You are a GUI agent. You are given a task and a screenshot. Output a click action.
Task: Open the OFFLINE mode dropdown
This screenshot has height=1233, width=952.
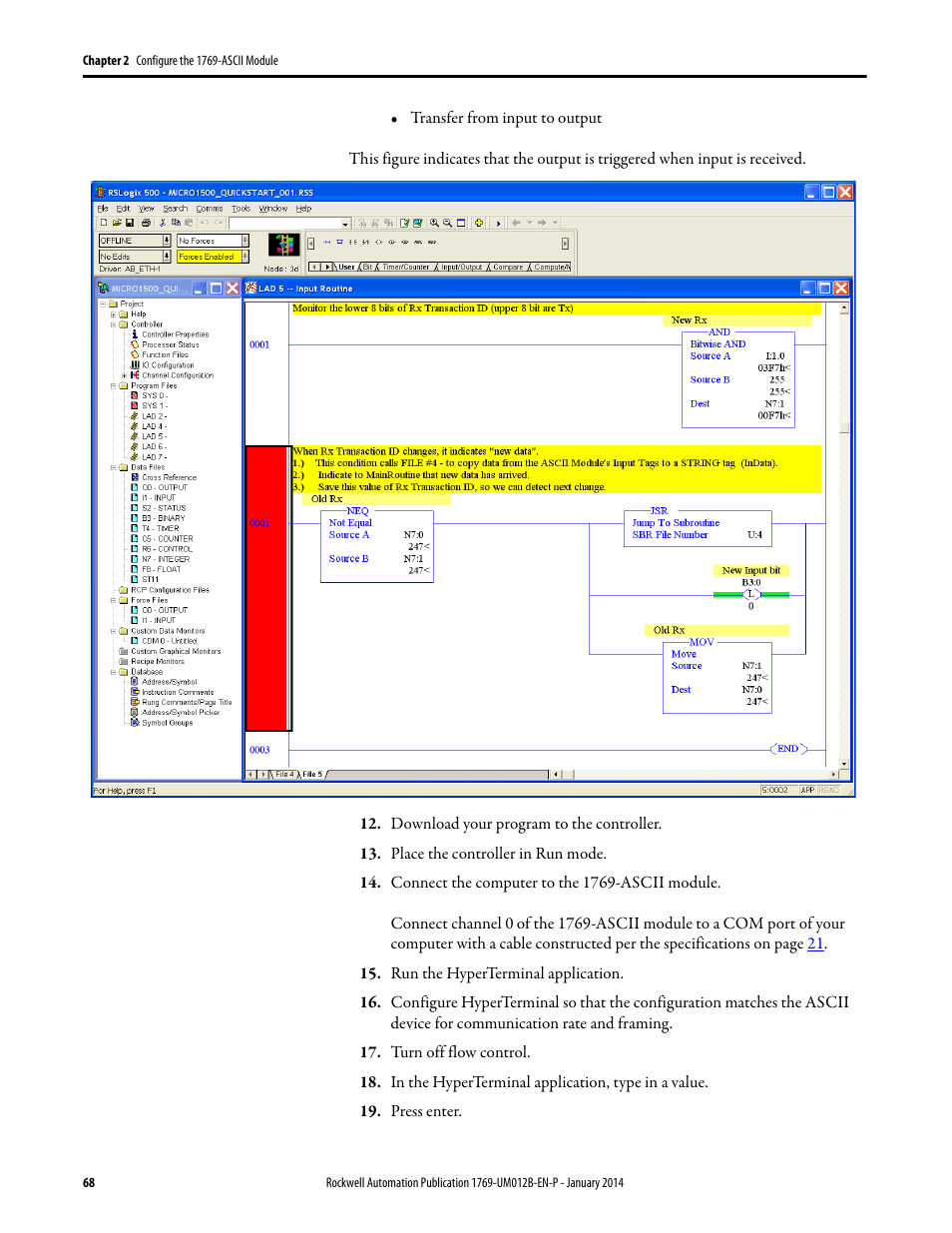pos(167,241)
